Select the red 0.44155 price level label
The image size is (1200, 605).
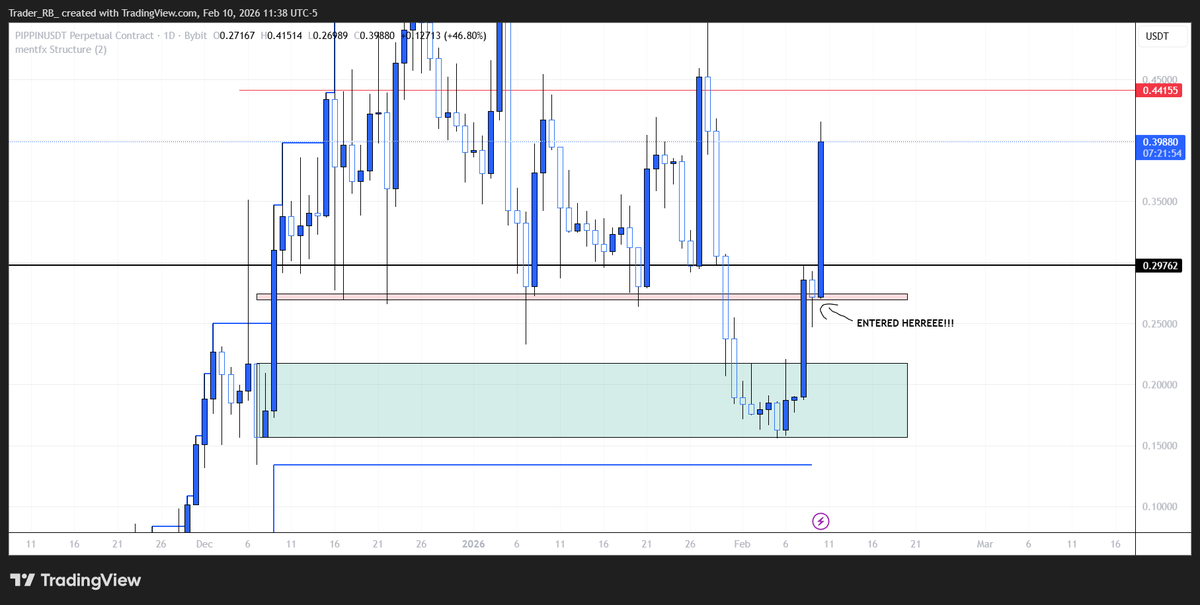click(x=1160, y=90)
